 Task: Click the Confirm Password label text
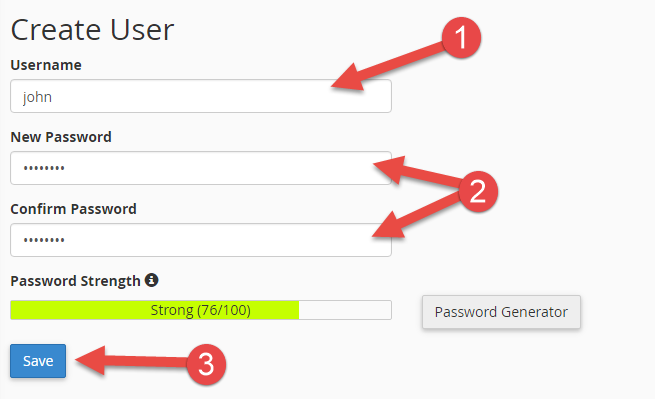tap(74, 209)
